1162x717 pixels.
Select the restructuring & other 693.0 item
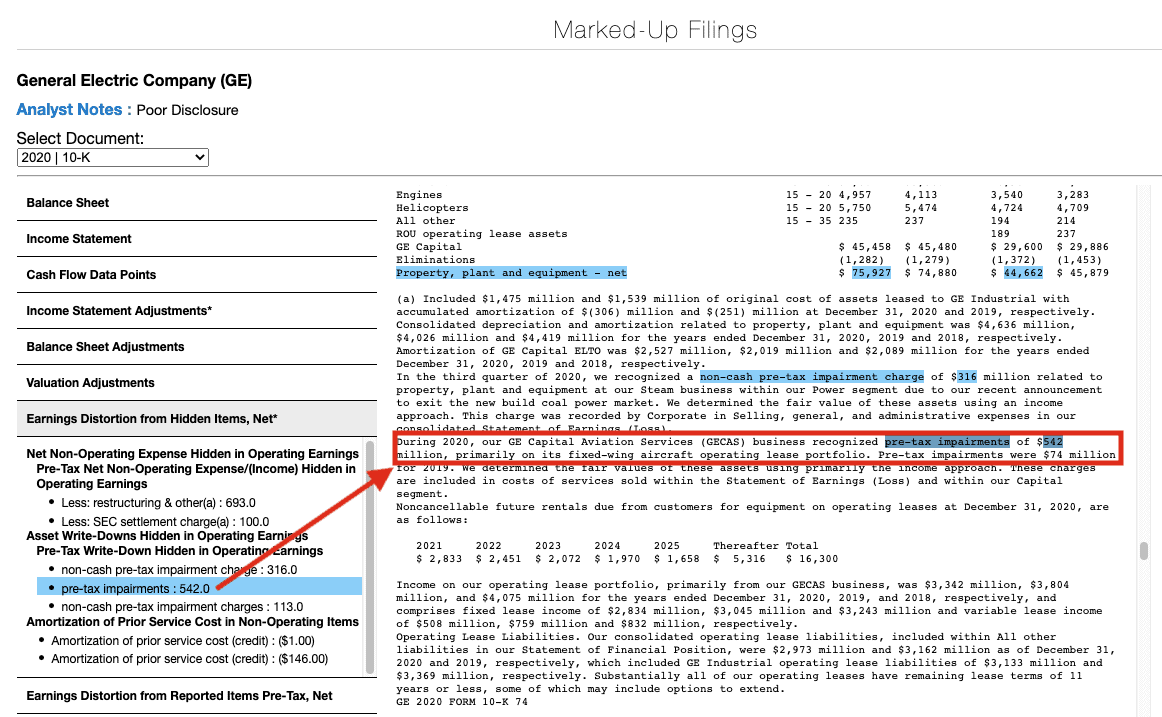click(159, 503)
